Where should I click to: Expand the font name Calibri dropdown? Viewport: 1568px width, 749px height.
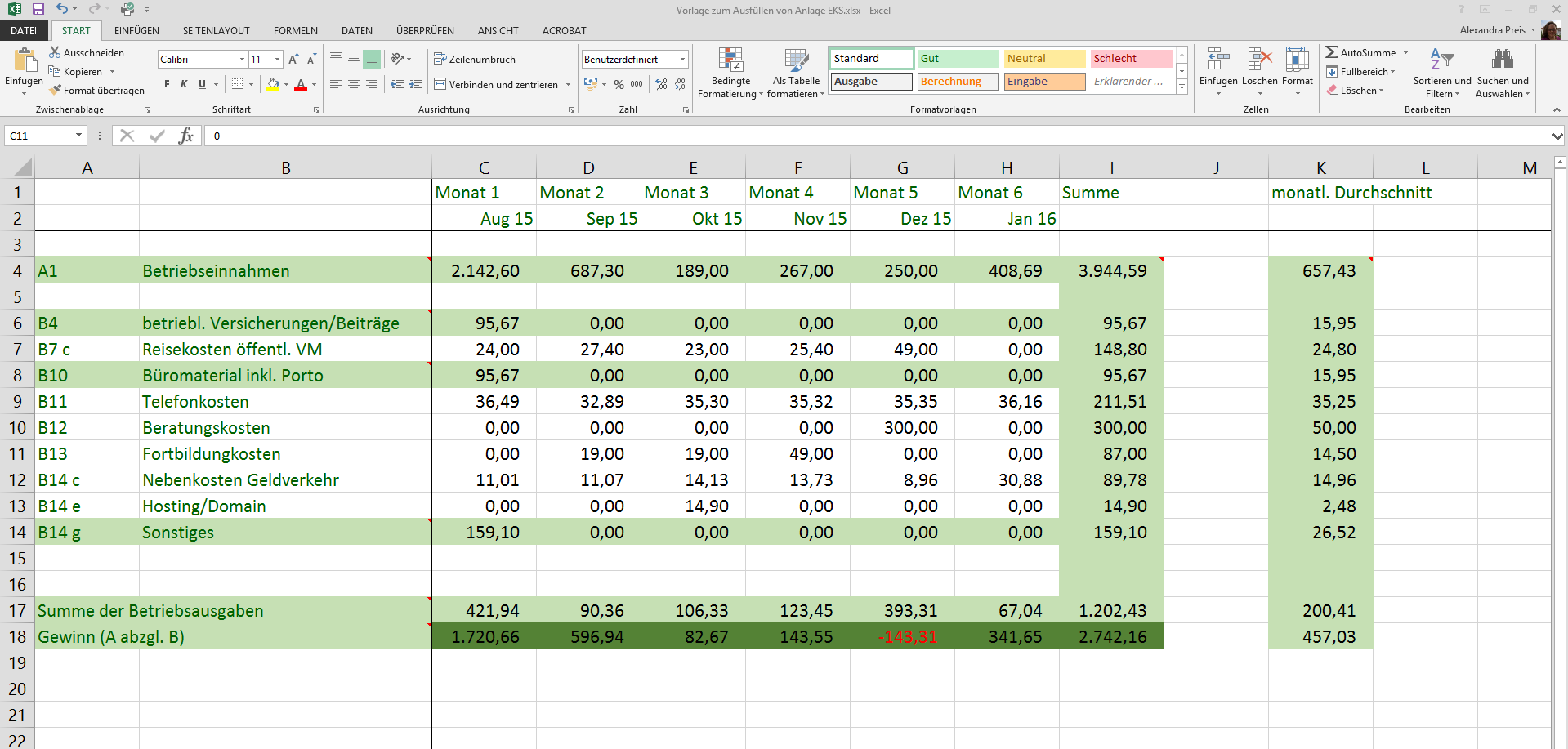pos(242,60)
